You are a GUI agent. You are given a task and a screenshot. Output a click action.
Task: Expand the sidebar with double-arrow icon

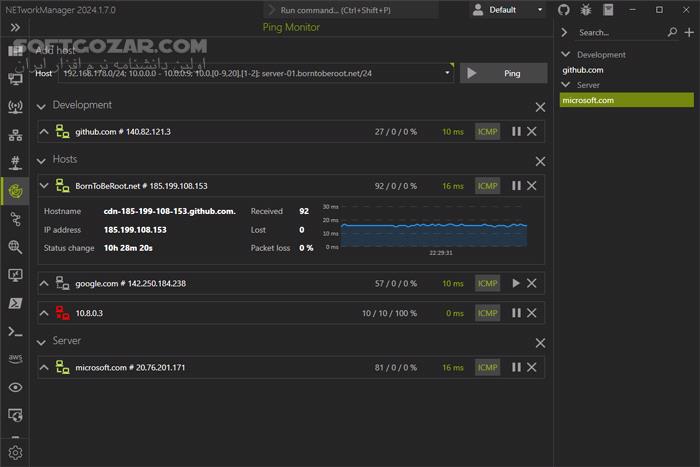click(15, 29)
